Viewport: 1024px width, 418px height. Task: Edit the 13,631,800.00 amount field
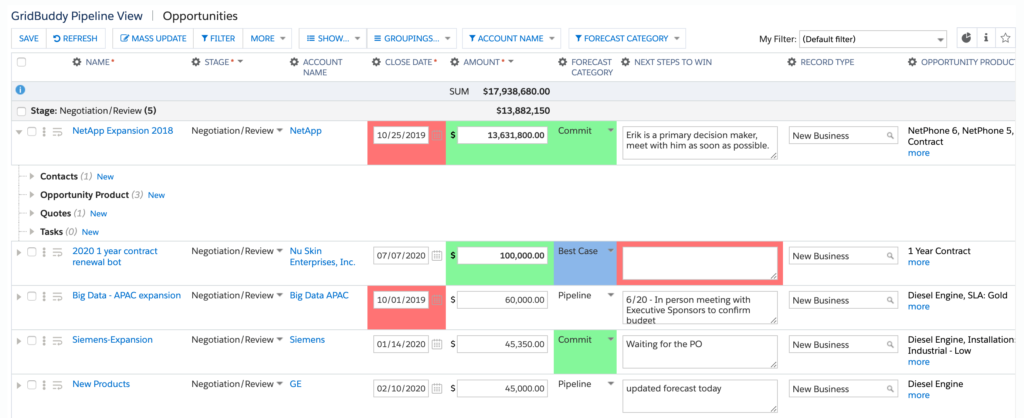[503, 135]
